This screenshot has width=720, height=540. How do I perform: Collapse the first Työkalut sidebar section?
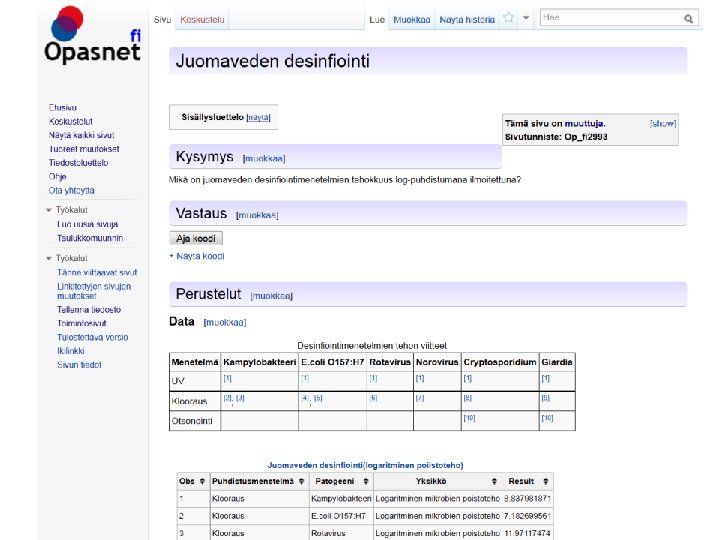67,210
